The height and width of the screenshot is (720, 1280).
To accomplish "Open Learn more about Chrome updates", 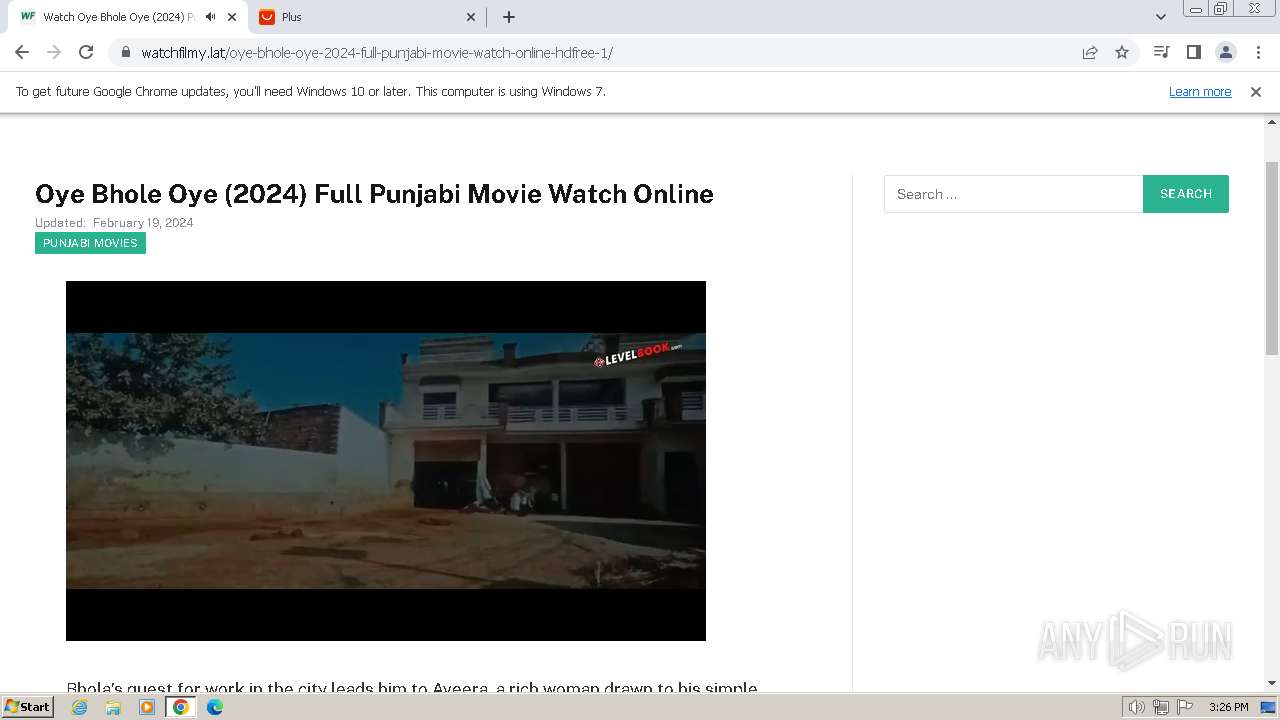I will [x=1200, y=92].
